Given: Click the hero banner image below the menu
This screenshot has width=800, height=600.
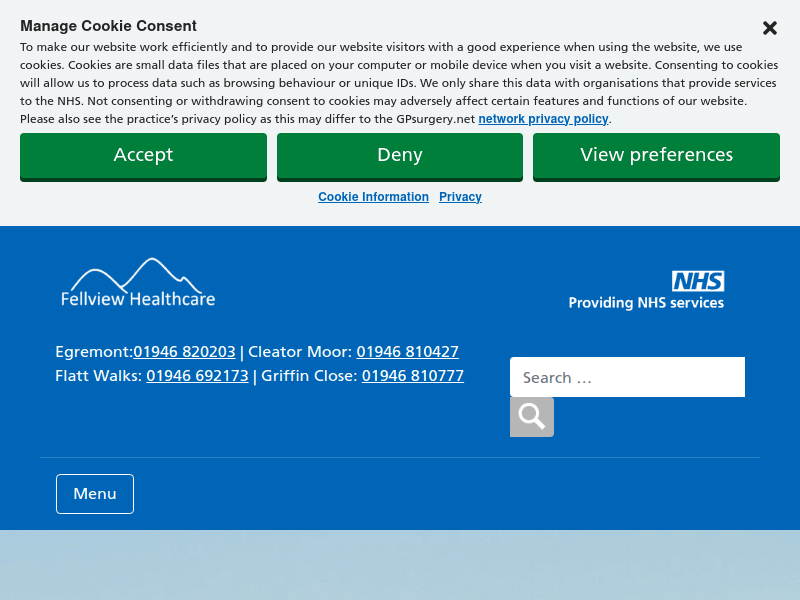Looking at the screenshot, I should 400,565.
